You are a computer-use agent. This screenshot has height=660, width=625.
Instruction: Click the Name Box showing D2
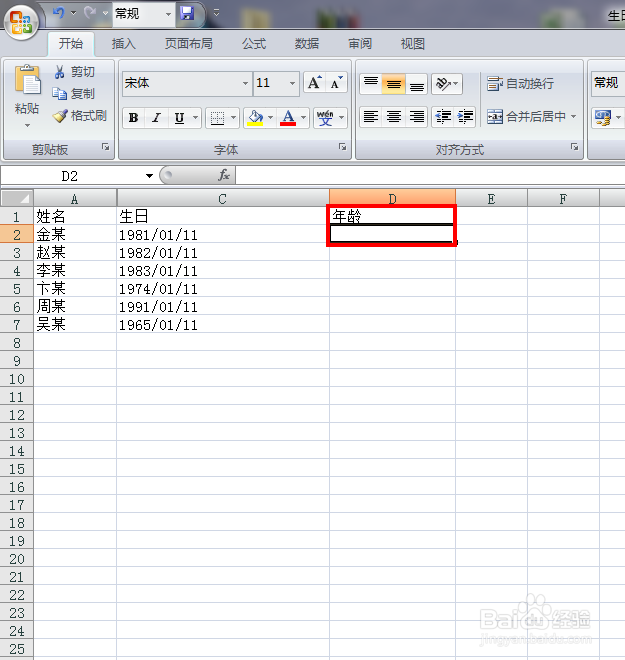(70, 176)
